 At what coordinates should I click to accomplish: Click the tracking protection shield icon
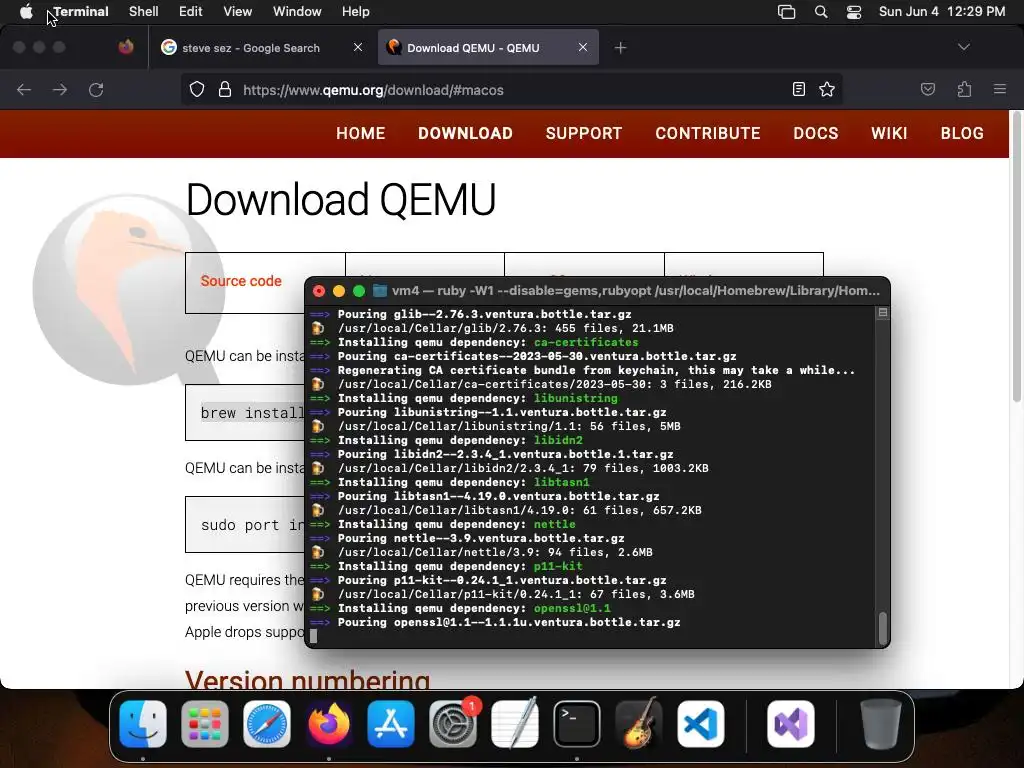coord(197,89)
